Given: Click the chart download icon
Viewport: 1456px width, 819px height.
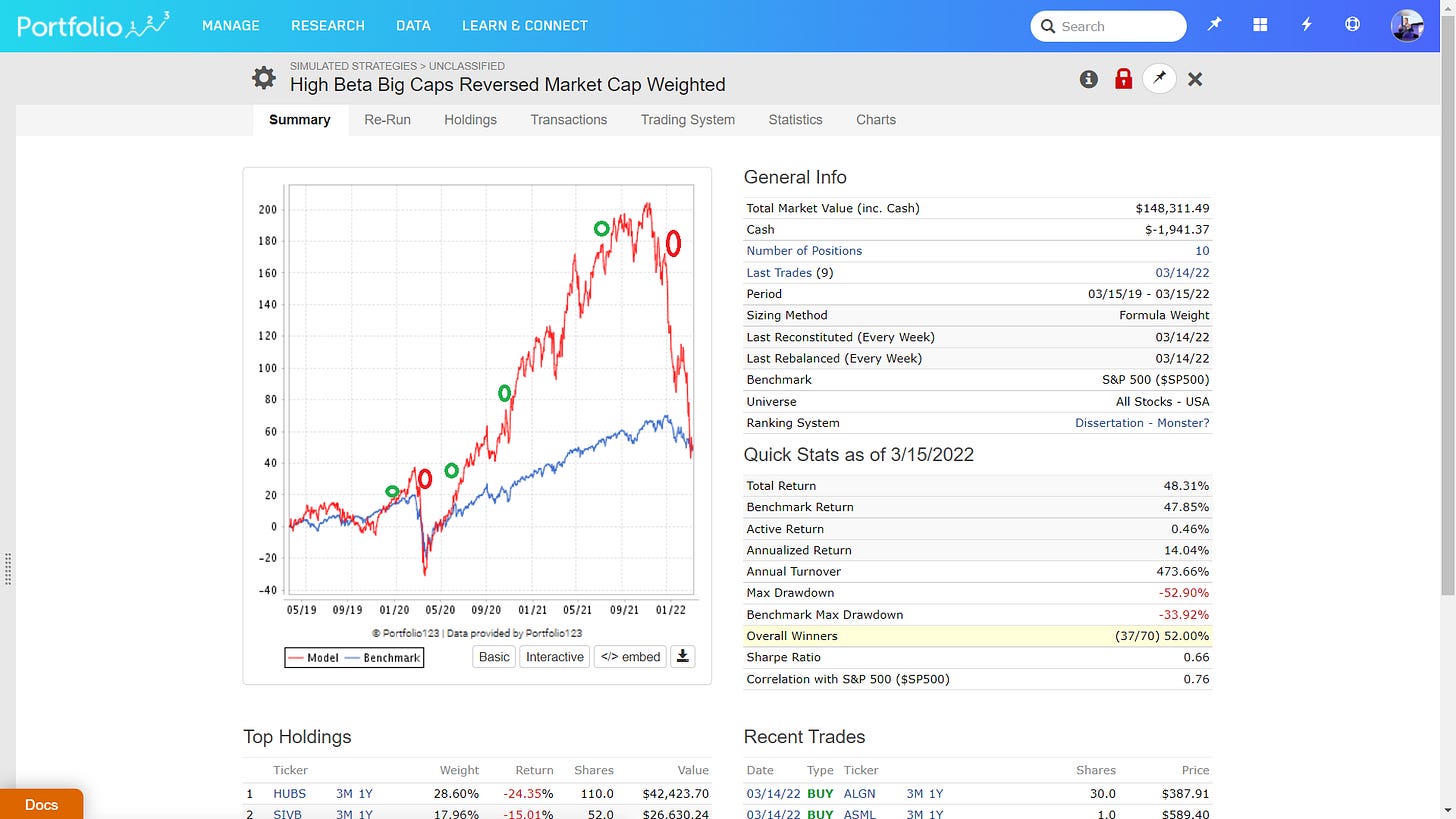Looking at the screenshot, I should pyautogui.click(x=682, y=657).
